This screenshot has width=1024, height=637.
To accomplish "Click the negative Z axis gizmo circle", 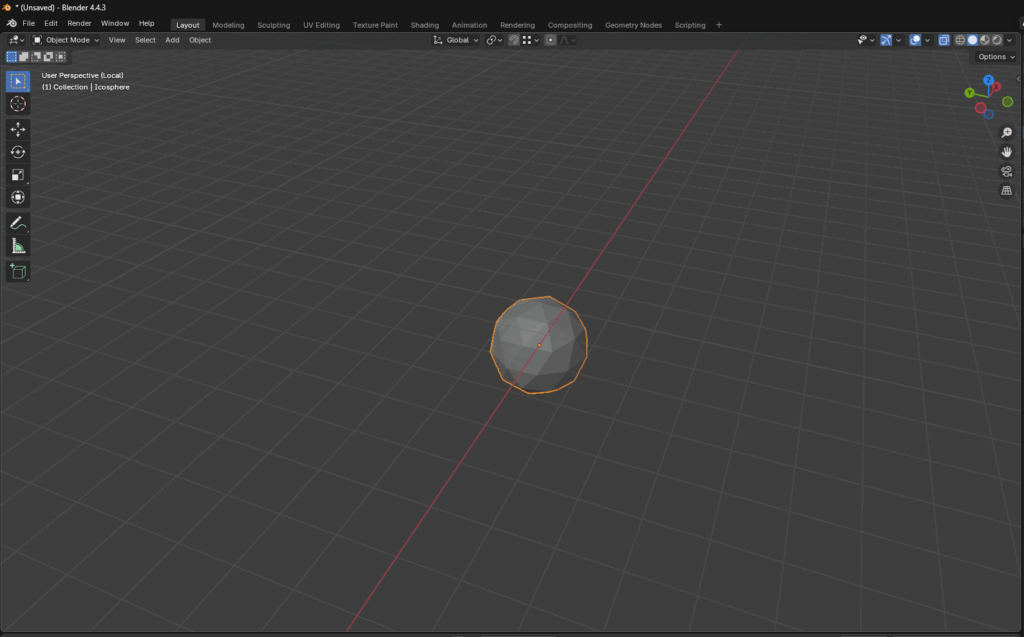I will click(989, 114).
